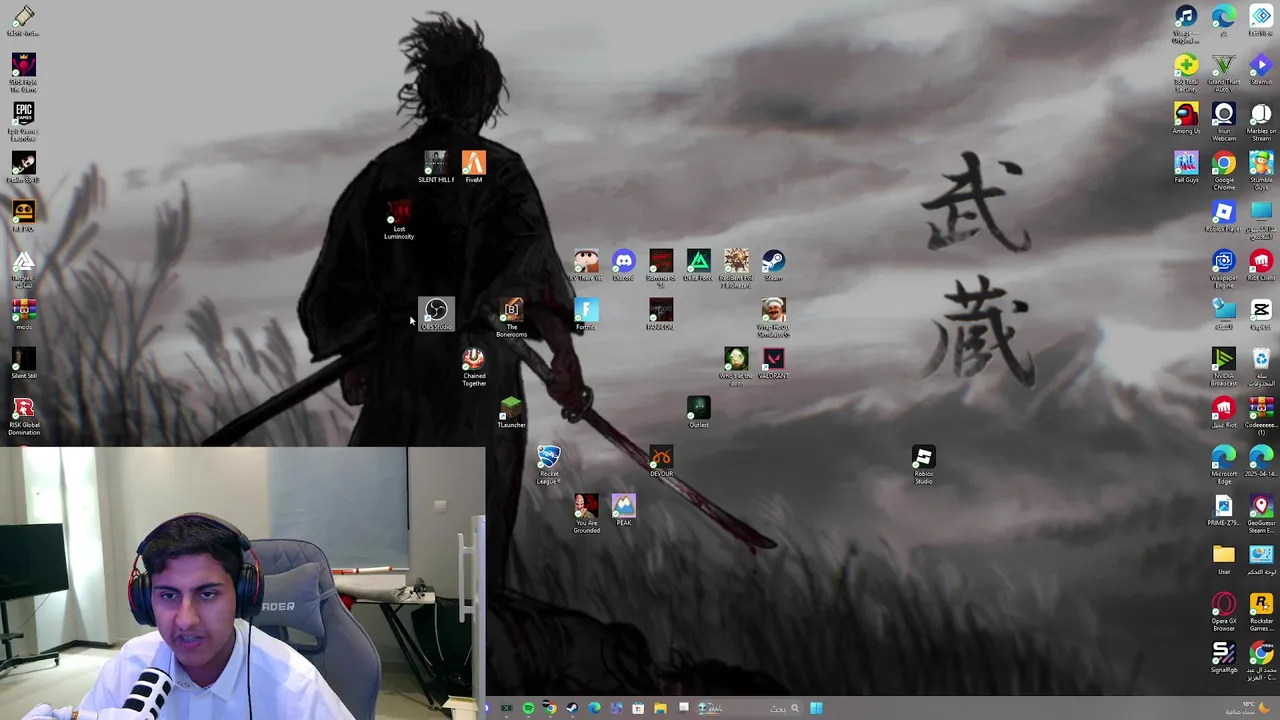Viewport: 1280px width, 720px height.
Task: Launch the Opera GX Browser icon
Action: pos(1224,612)
